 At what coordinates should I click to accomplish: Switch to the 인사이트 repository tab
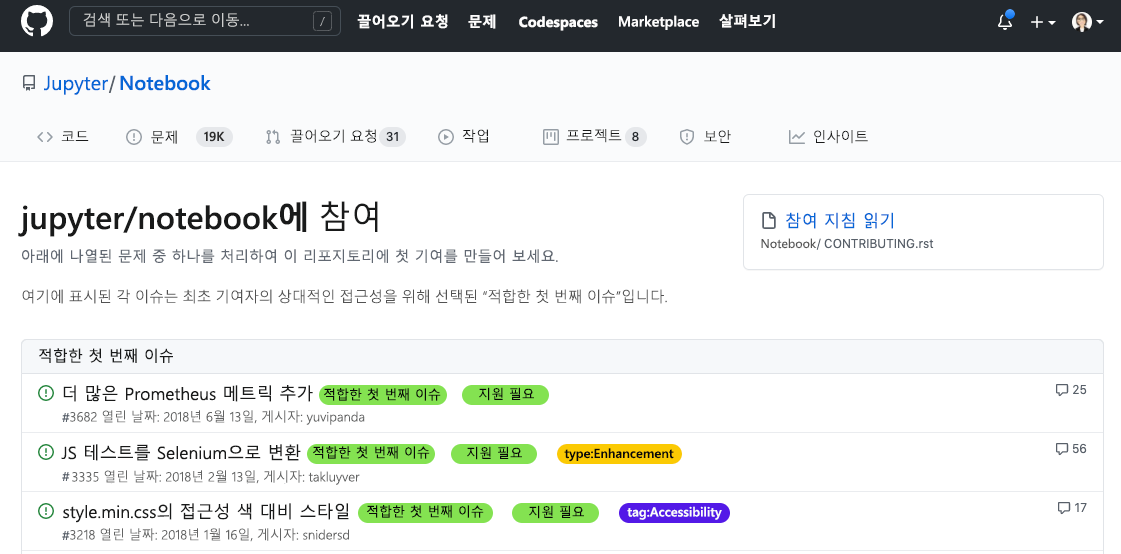click(829, 137)
